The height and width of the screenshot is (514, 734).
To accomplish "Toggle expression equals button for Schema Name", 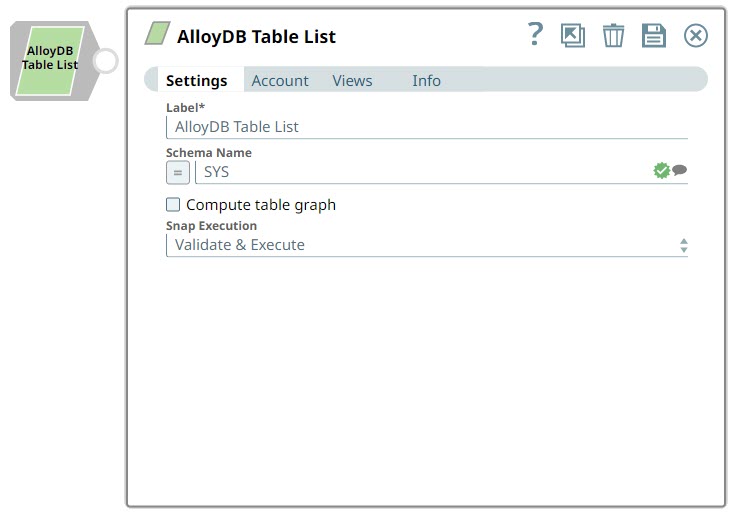I will pyautogui.click(x=177, y=172).
